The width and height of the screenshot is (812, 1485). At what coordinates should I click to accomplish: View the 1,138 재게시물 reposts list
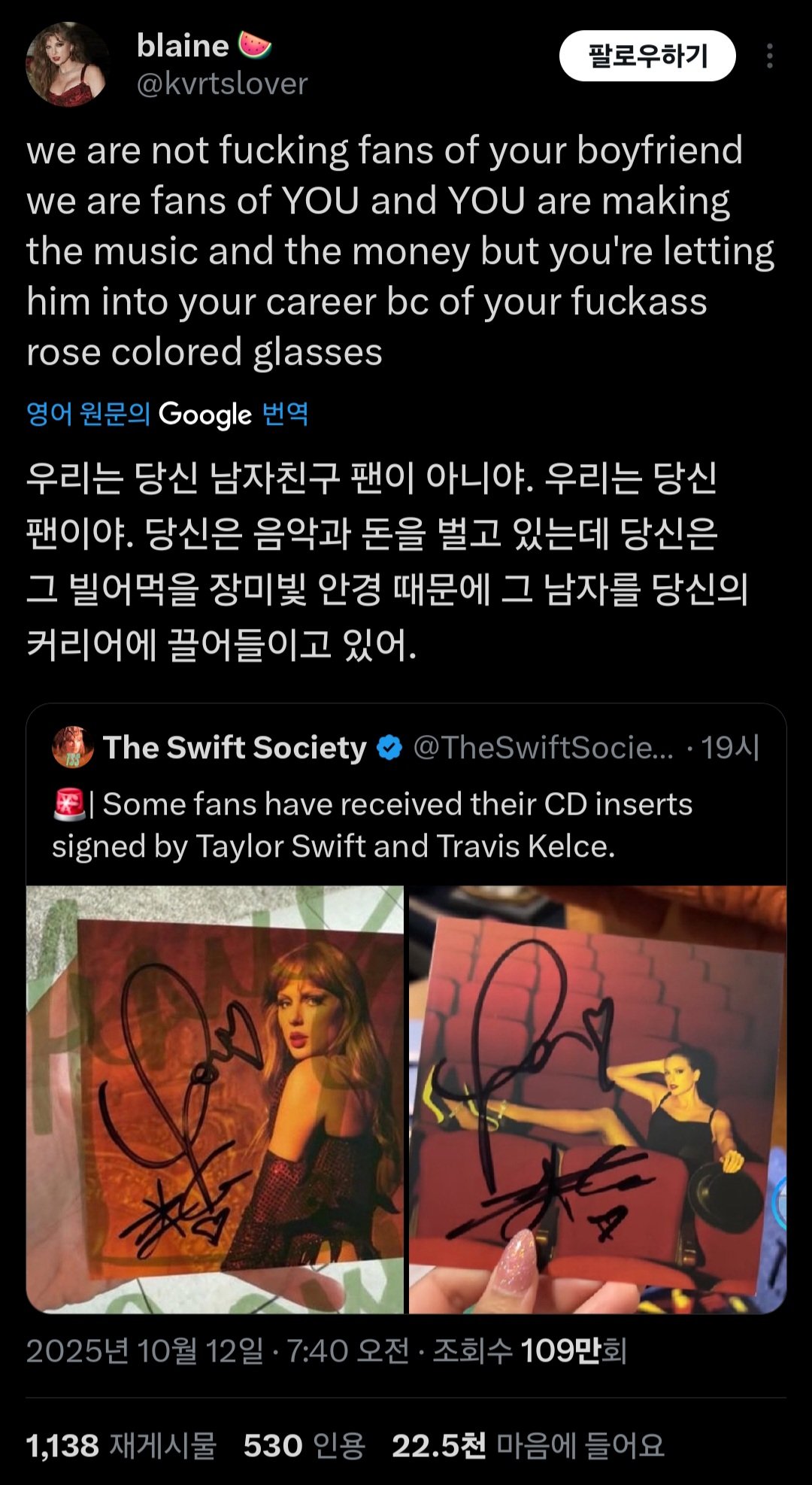(x=121, y=1445)
